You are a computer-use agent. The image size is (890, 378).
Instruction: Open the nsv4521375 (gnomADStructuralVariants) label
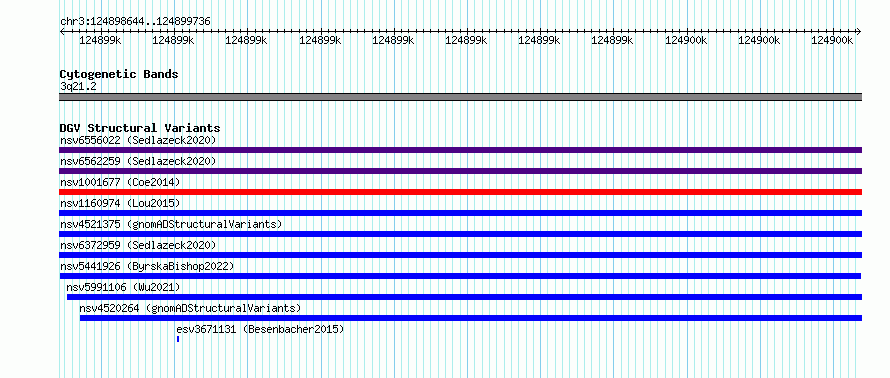point(171,224)
